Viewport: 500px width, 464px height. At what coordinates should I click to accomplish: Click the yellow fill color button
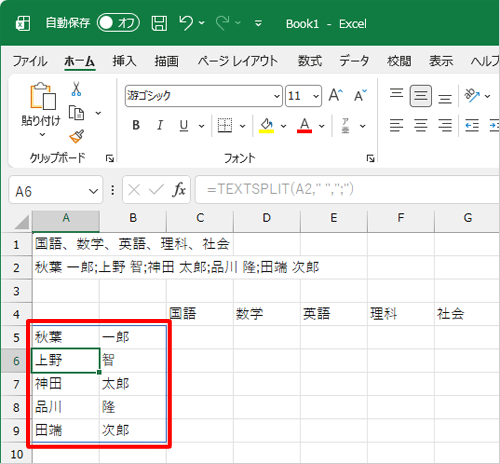[267, 126]
